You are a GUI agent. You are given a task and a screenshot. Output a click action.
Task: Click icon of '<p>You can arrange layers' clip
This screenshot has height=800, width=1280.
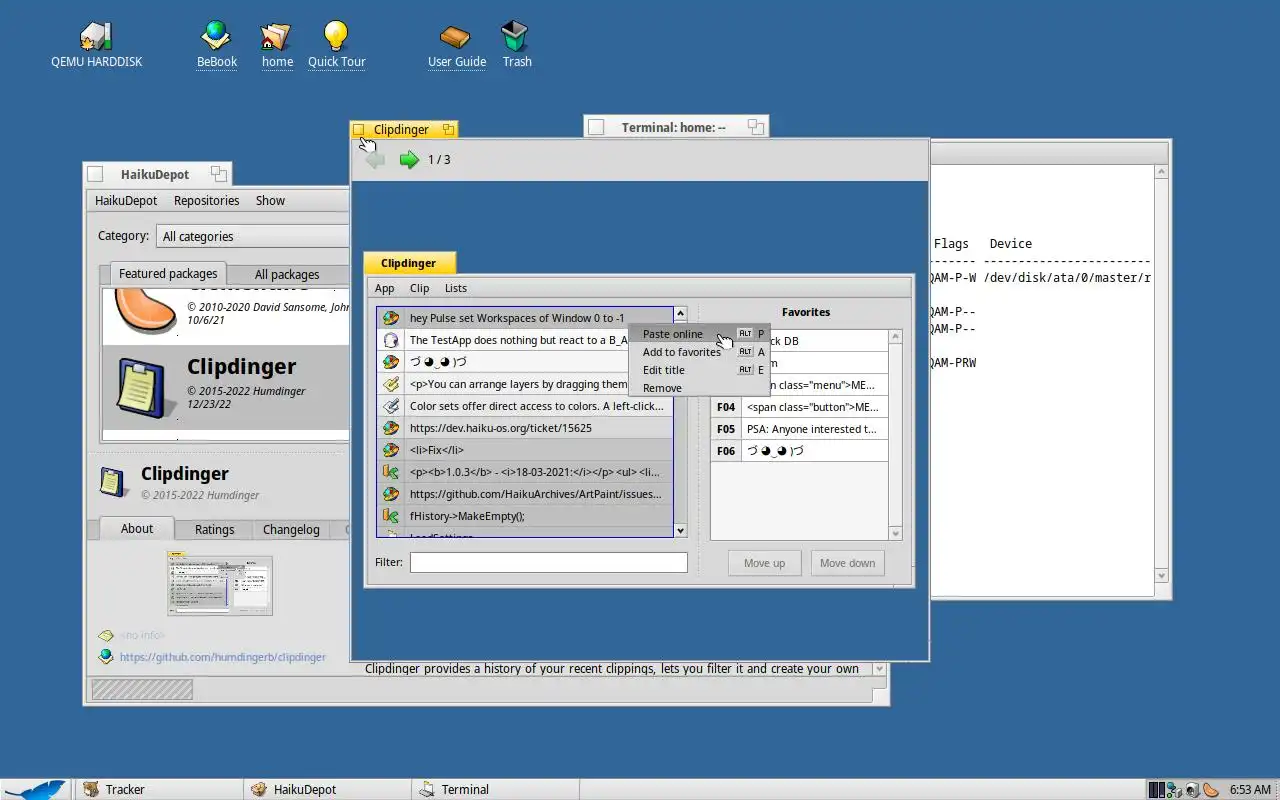point(391,384)
